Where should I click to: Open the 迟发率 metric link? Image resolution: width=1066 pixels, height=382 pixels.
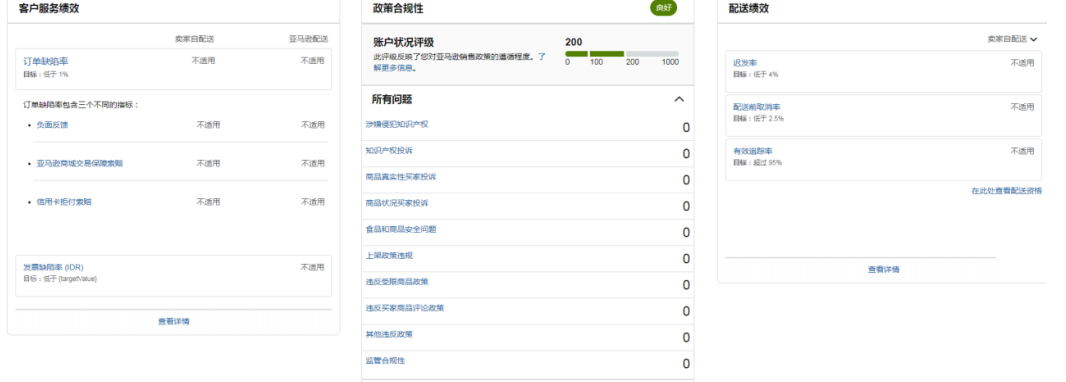(745, 63)
